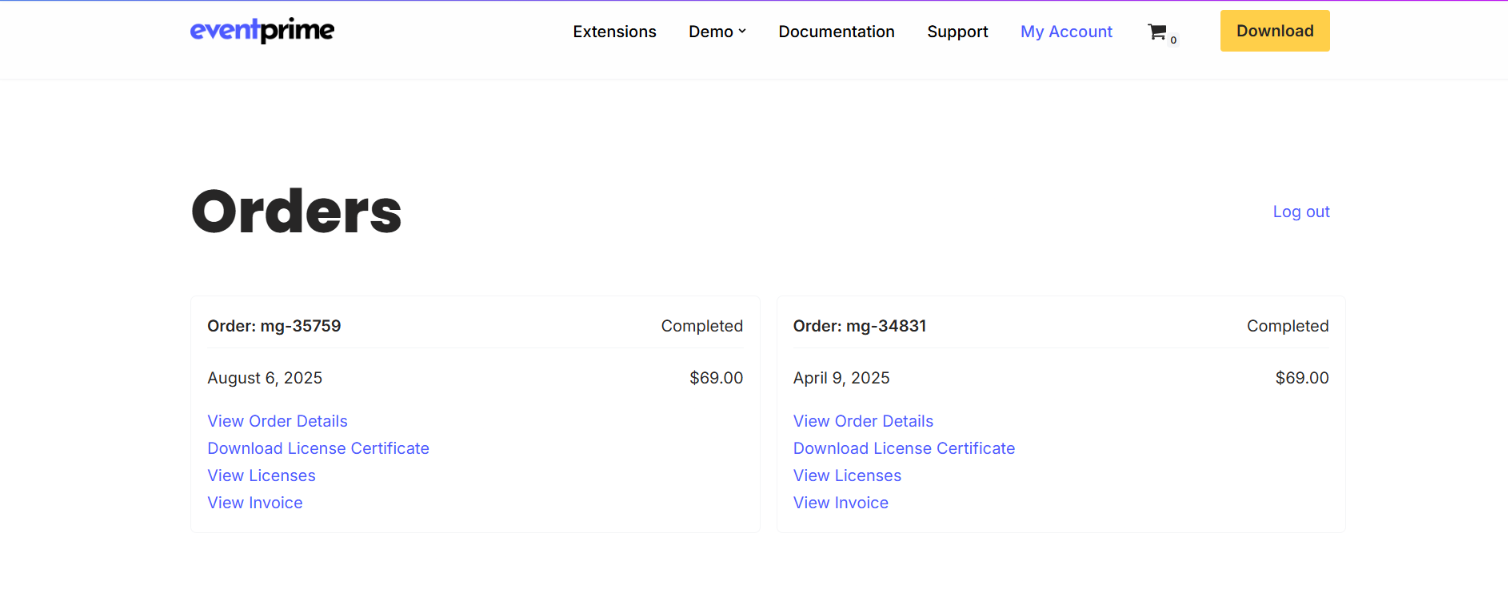Viewport: 1508px width, 600px height.
Task: View Licenses for order mg-35759
Action: (x=261, y=475)
